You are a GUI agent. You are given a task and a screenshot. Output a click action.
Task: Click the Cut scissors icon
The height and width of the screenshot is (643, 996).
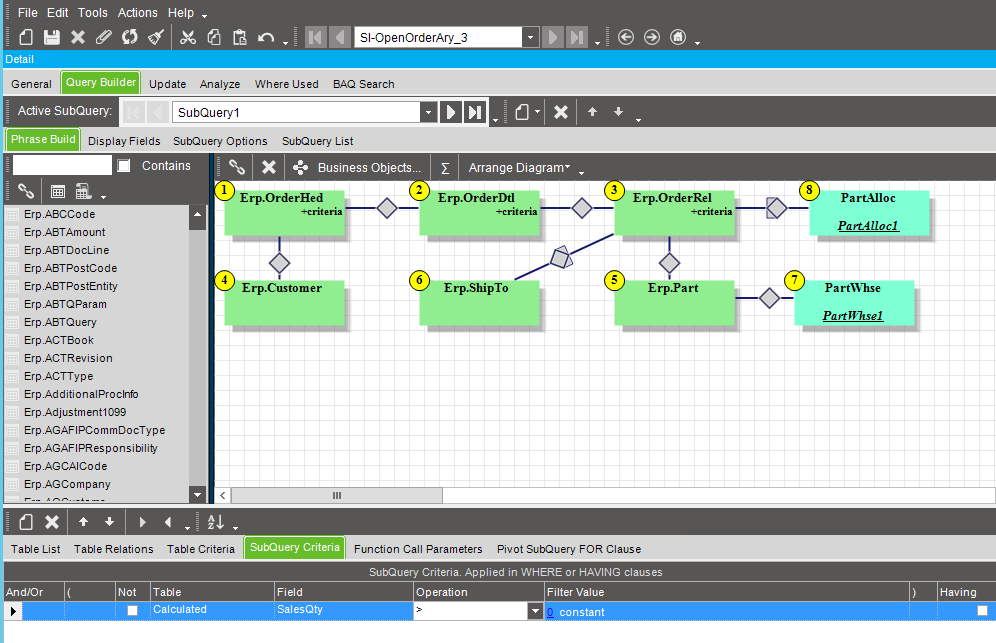pyautogui.click(x=187, y=37)
